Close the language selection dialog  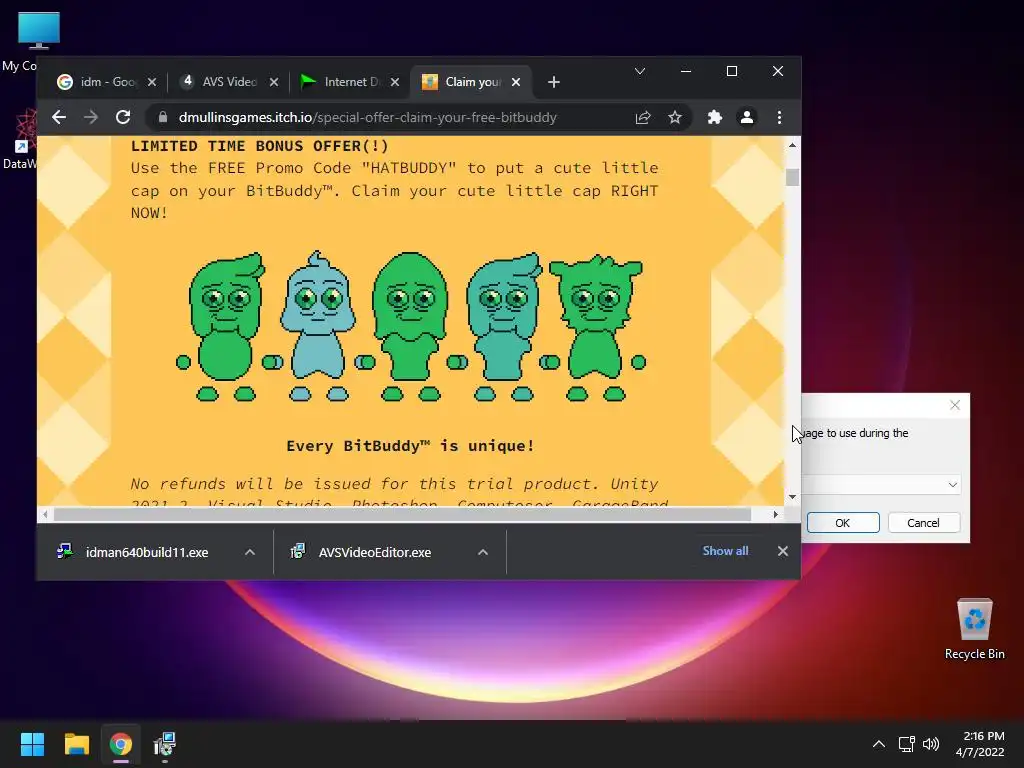click(x=955, y=406)
